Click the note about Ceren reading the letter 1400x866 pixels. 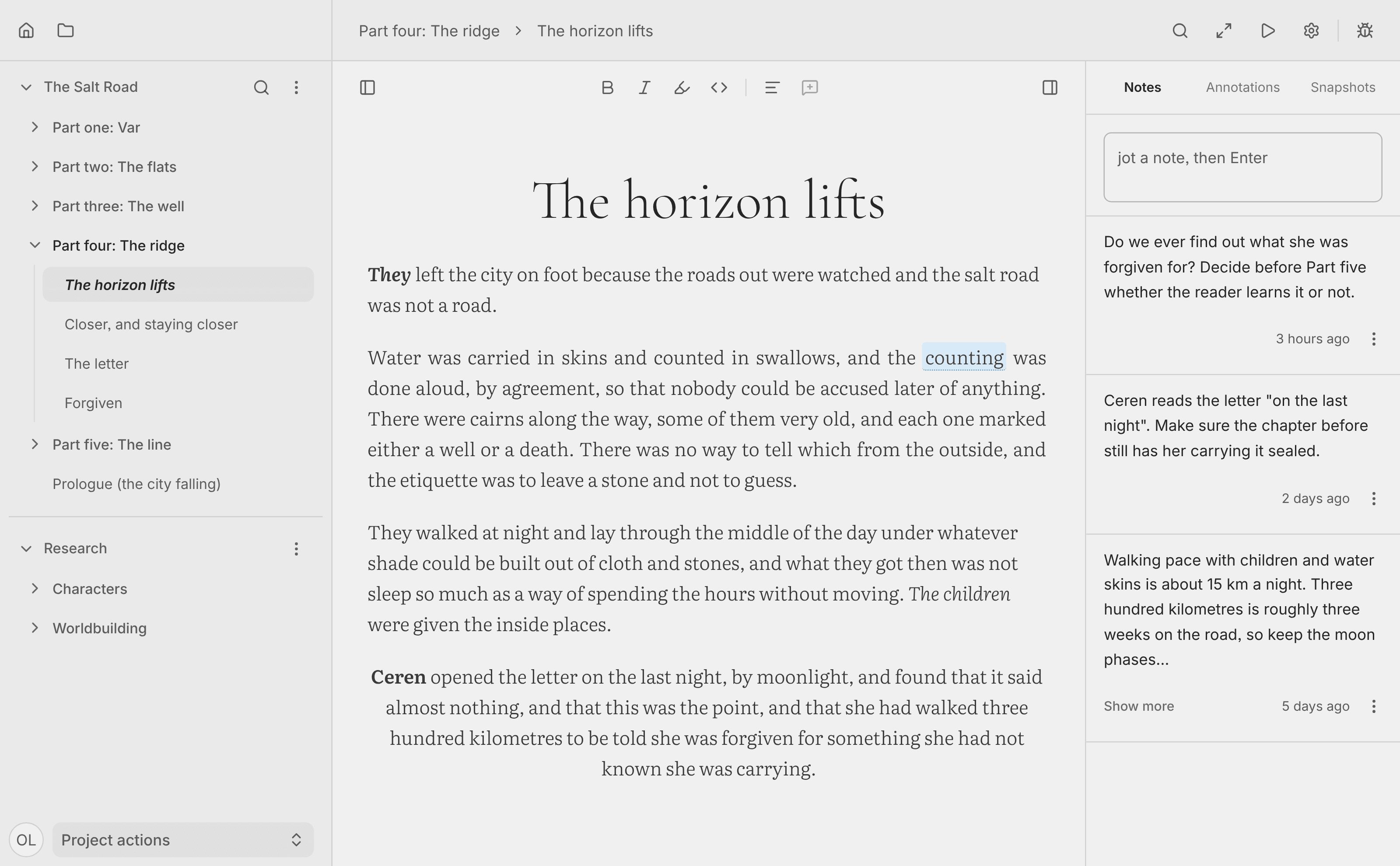point(1235,426)
